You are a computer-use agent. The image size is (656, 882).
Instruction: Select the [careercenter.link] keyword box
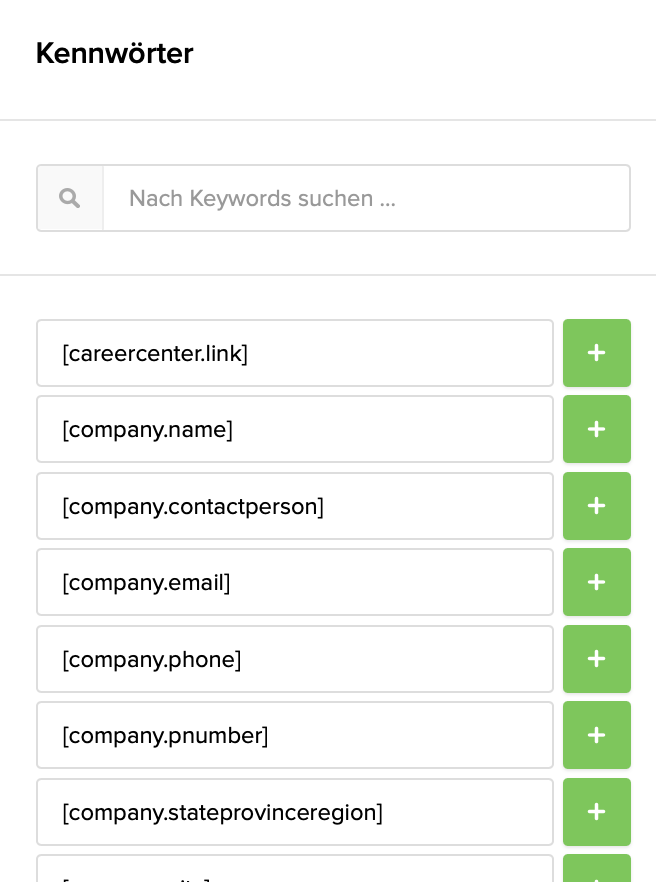[295, 353]
